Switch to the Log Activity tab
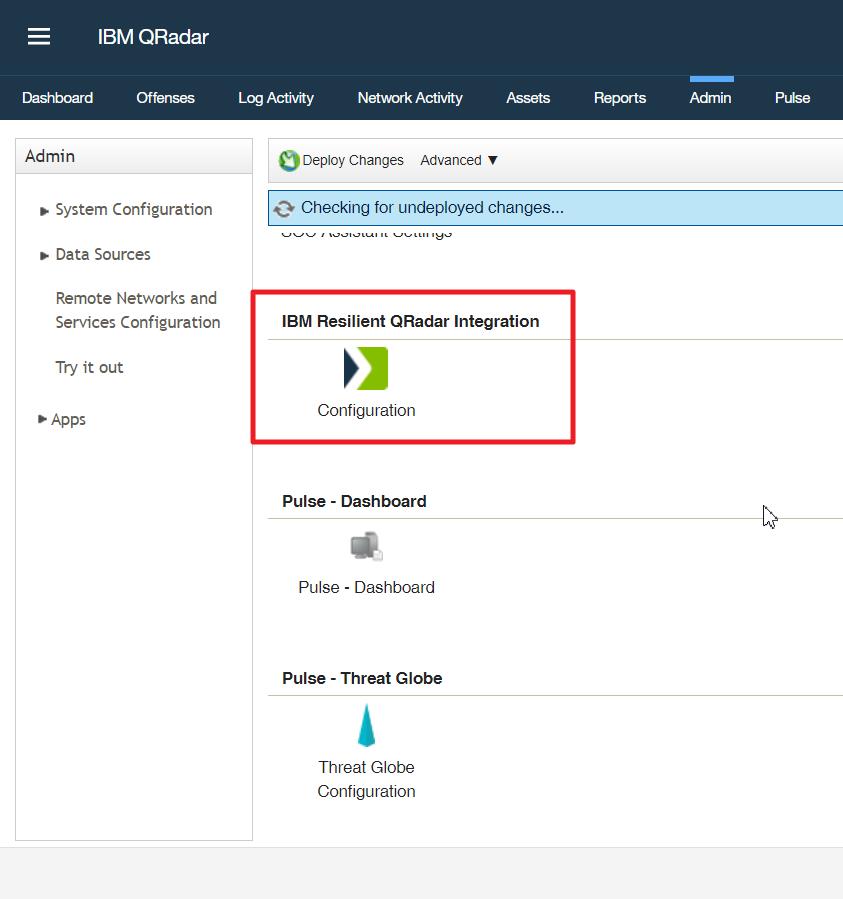 [x=275, y=98]
